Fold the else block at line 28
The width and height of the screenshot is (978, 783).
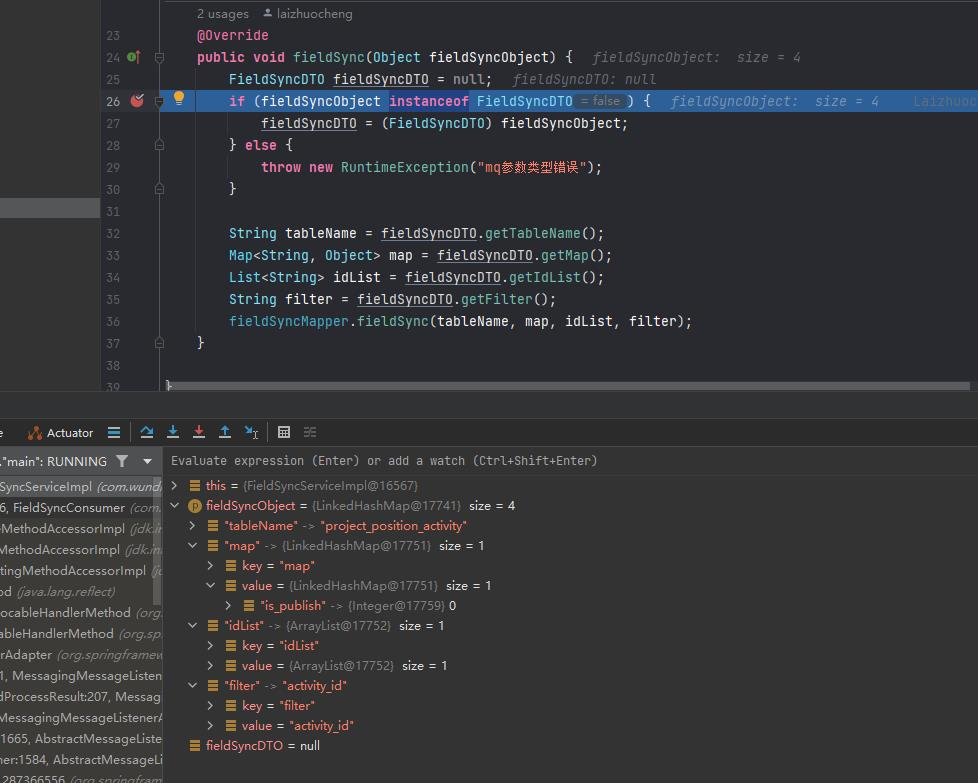[x=159, y=145]
